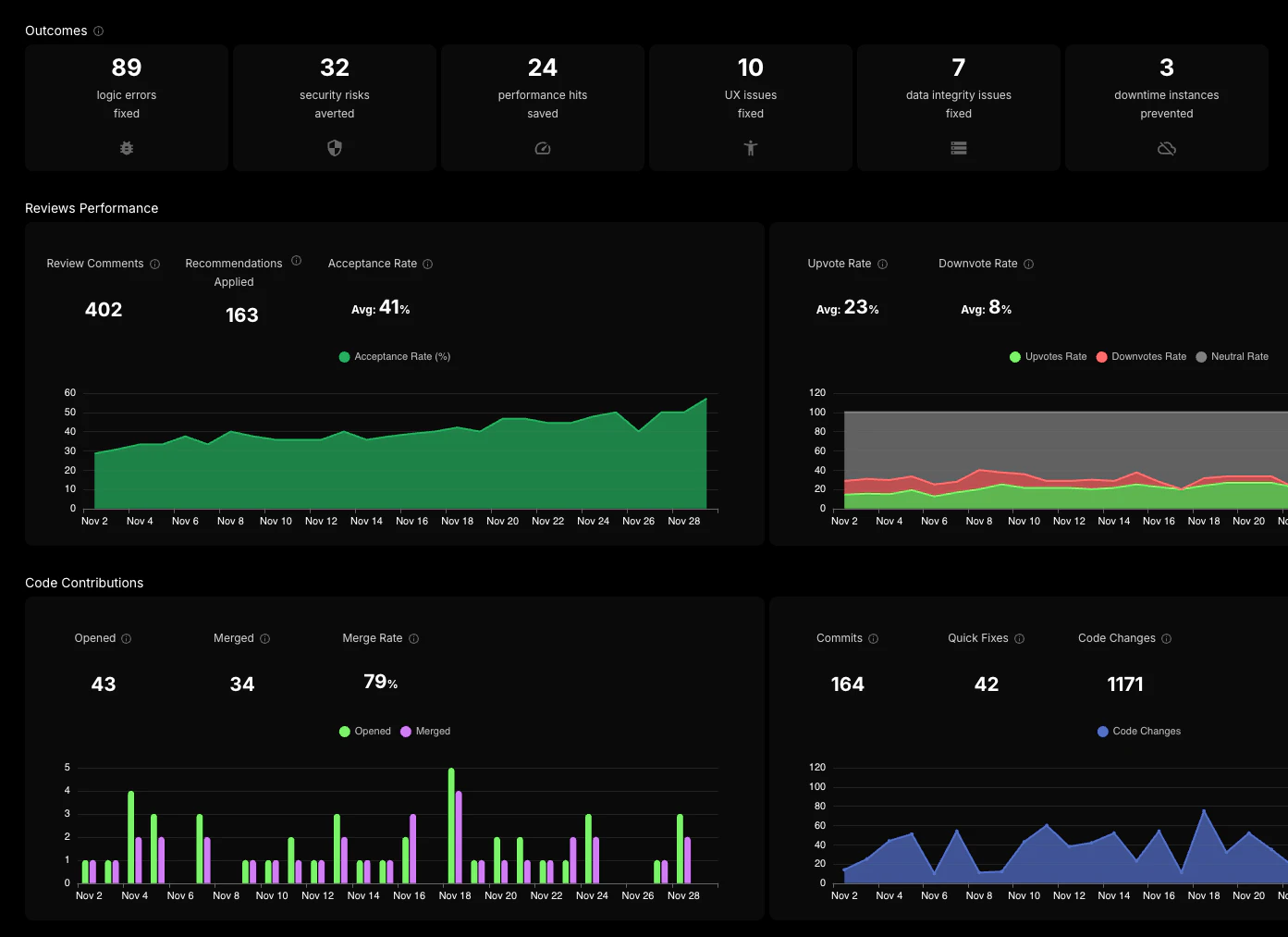Screen dimensions: 1288x937
Task: Toggle the Merged legend in contributions chart
Action: (425, 731)
